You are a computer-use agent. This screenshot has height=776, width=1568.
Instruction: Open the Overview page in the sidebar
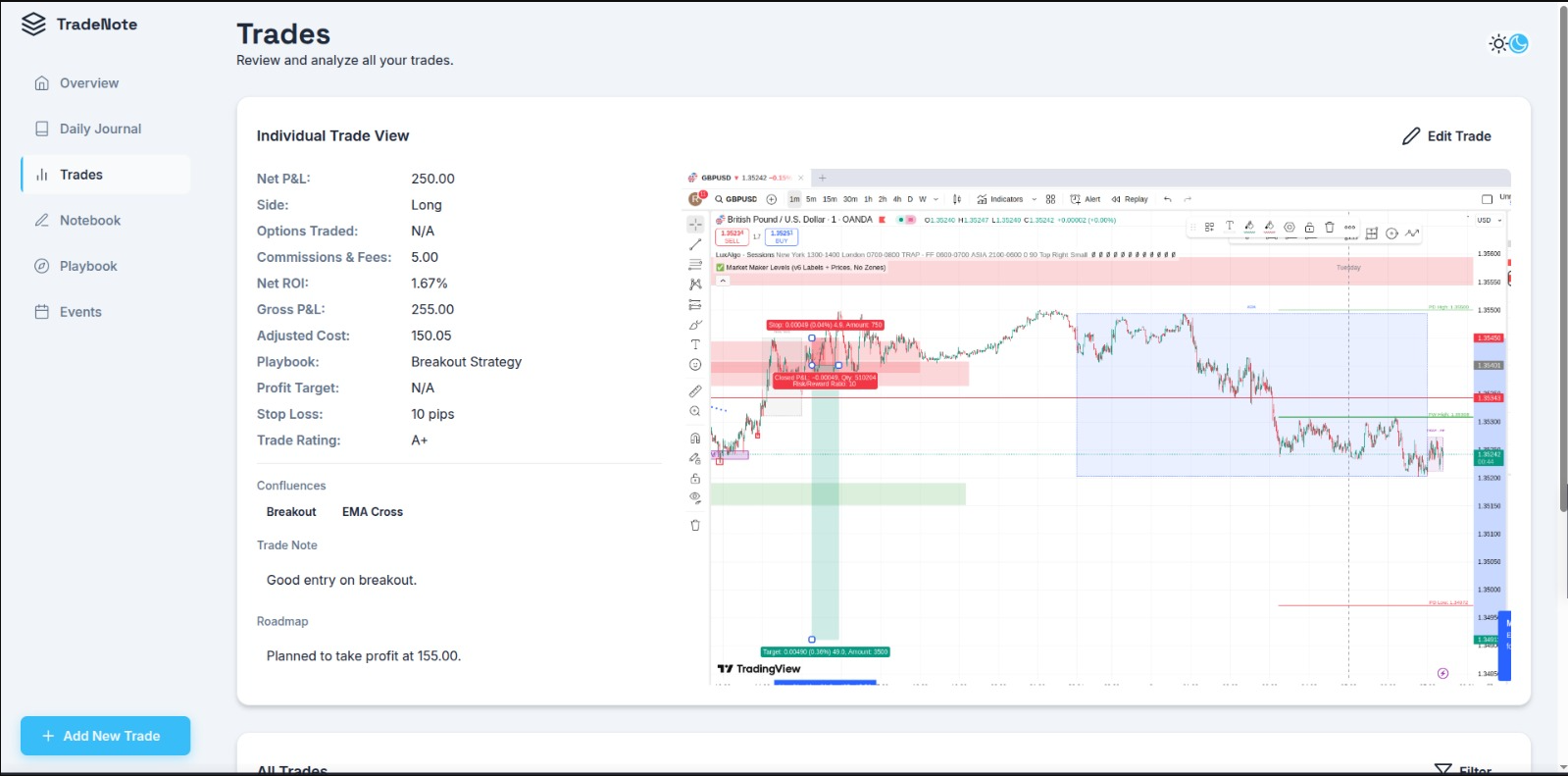(x=106, y=83)
